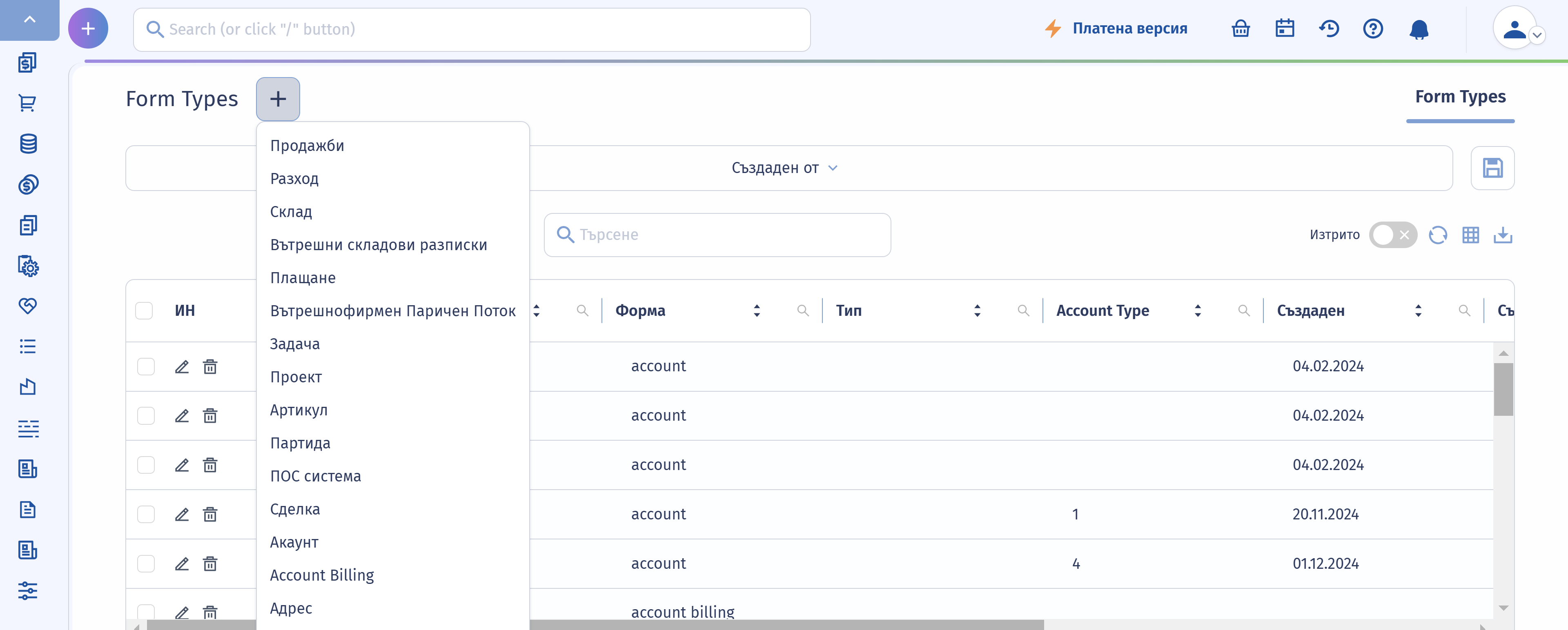The image size is (1568, 630).
Task: Open the sidebar dollar coin icon
Action: coord(28,184)
